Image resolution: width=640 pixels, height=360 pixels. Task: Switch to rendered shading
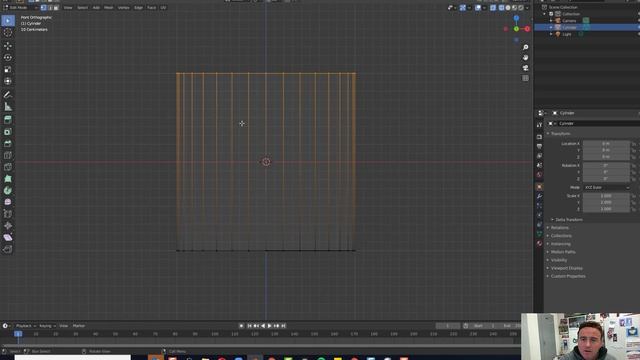520,7
